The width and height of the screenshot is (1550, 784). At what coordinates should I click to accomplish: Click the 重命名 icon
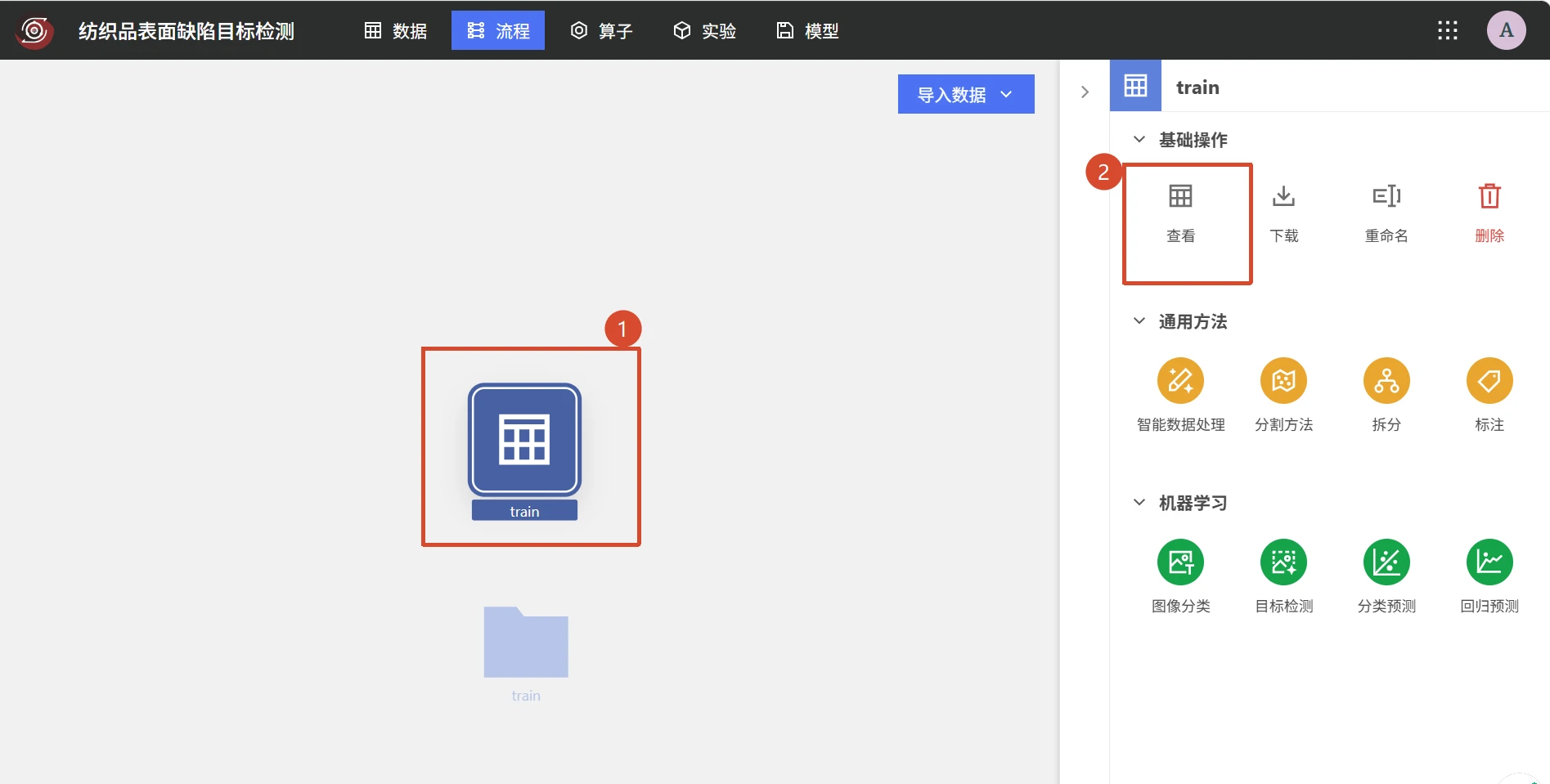[x=1386, y=196]
